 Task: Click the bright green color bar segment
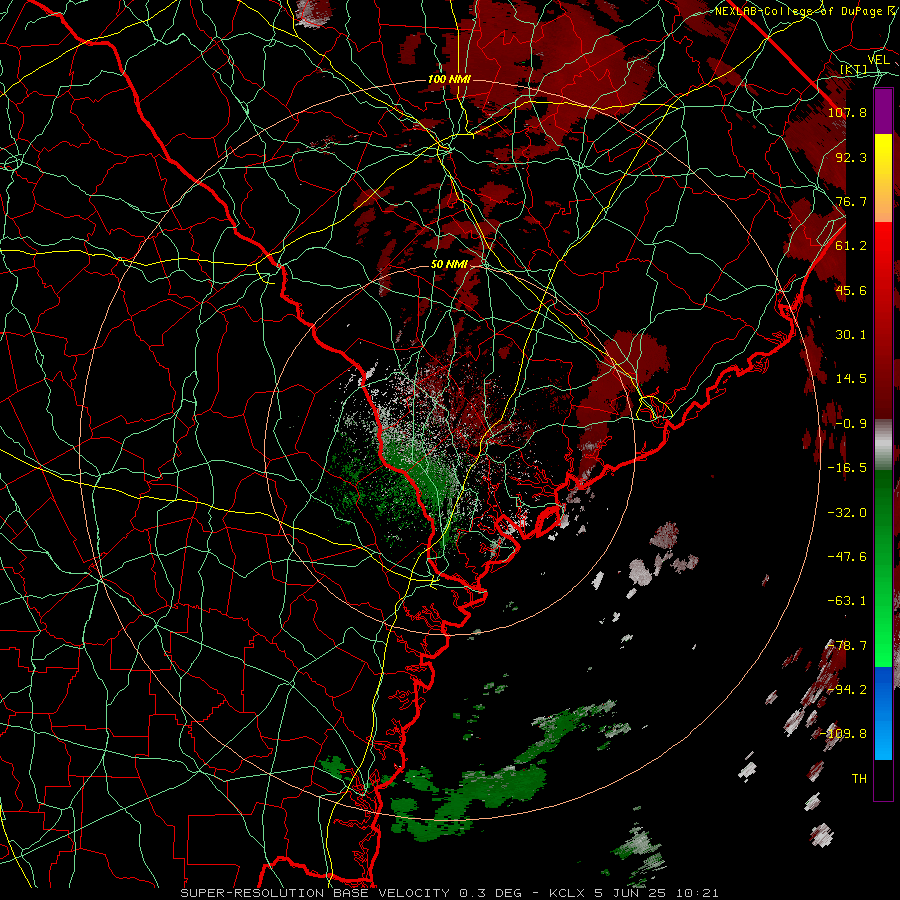(883, 568)
